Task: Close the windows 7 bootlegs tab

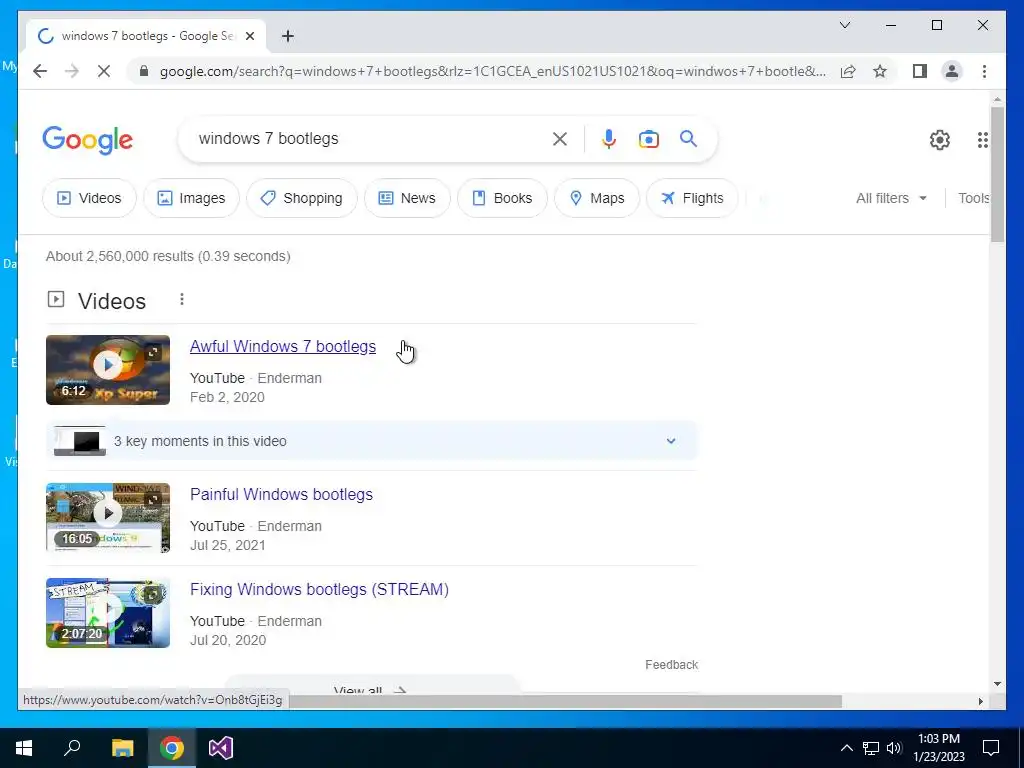Action: [249, 36]
